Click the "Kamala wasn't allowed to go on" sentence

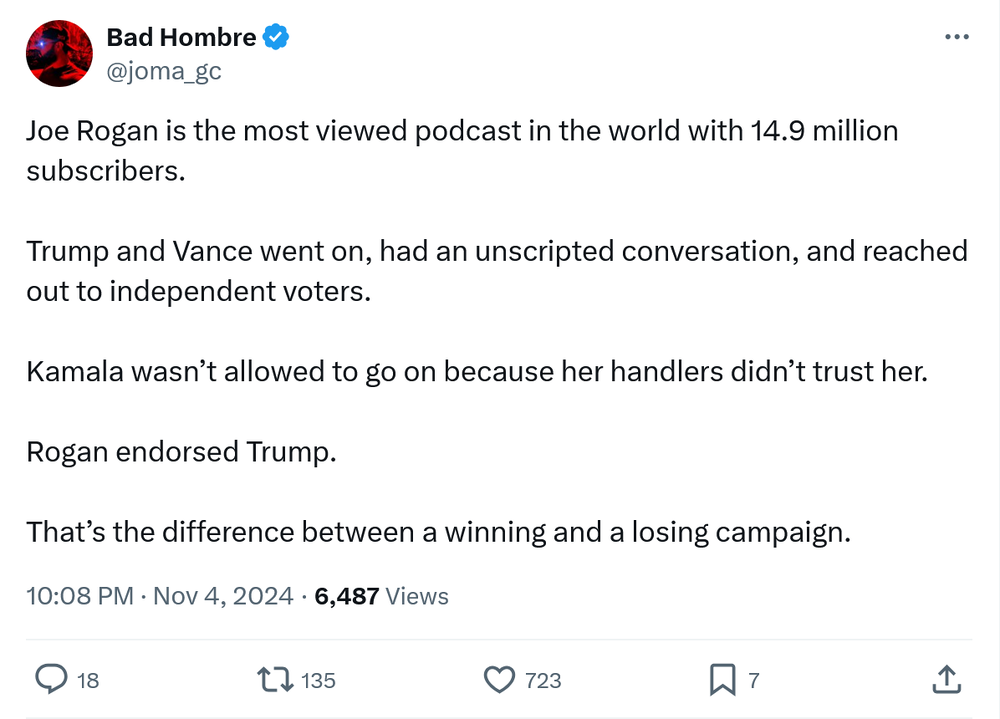pos(477,371)
